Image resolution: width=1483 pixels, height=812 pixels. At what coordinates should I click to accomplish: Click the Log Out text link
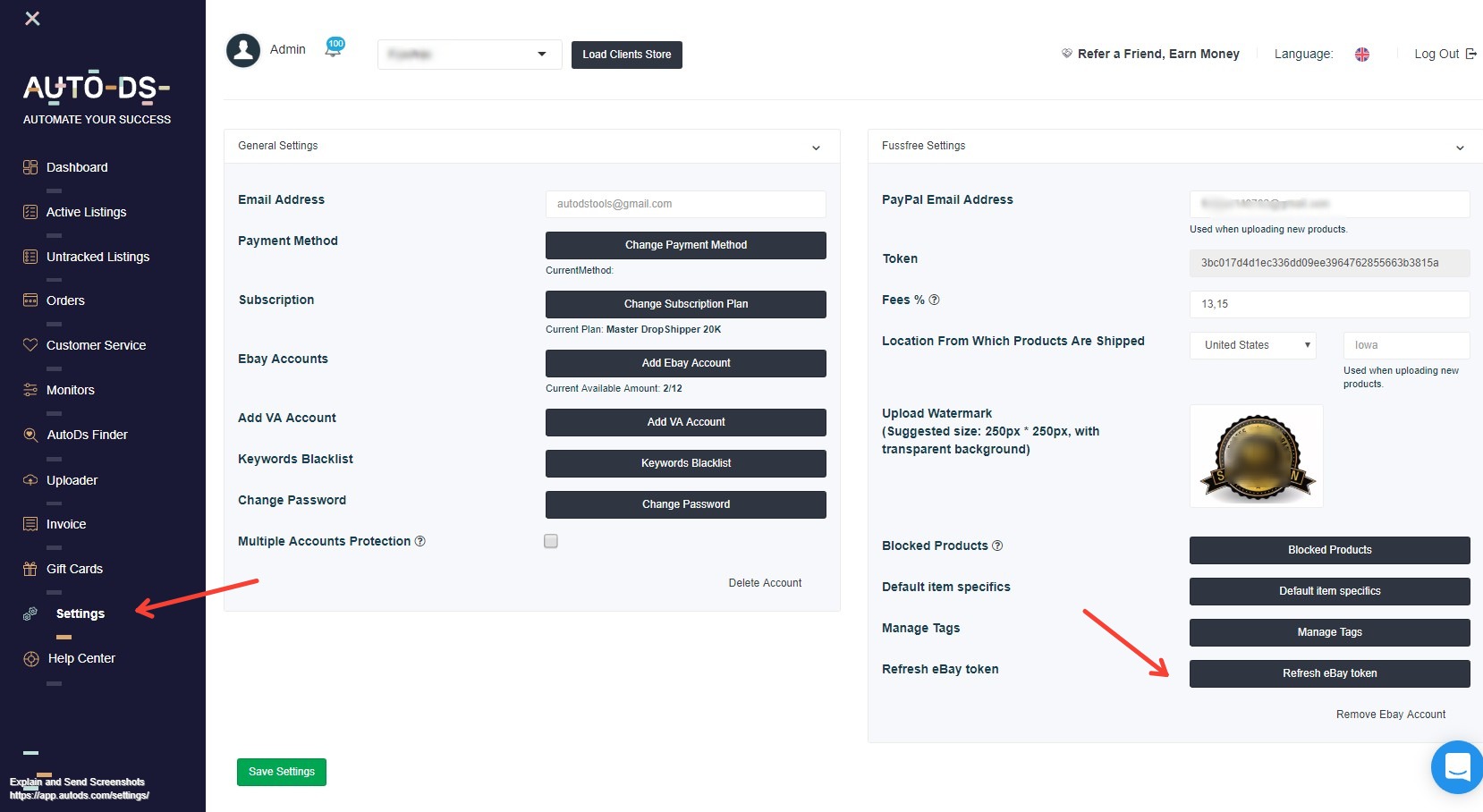[1436, 54]
